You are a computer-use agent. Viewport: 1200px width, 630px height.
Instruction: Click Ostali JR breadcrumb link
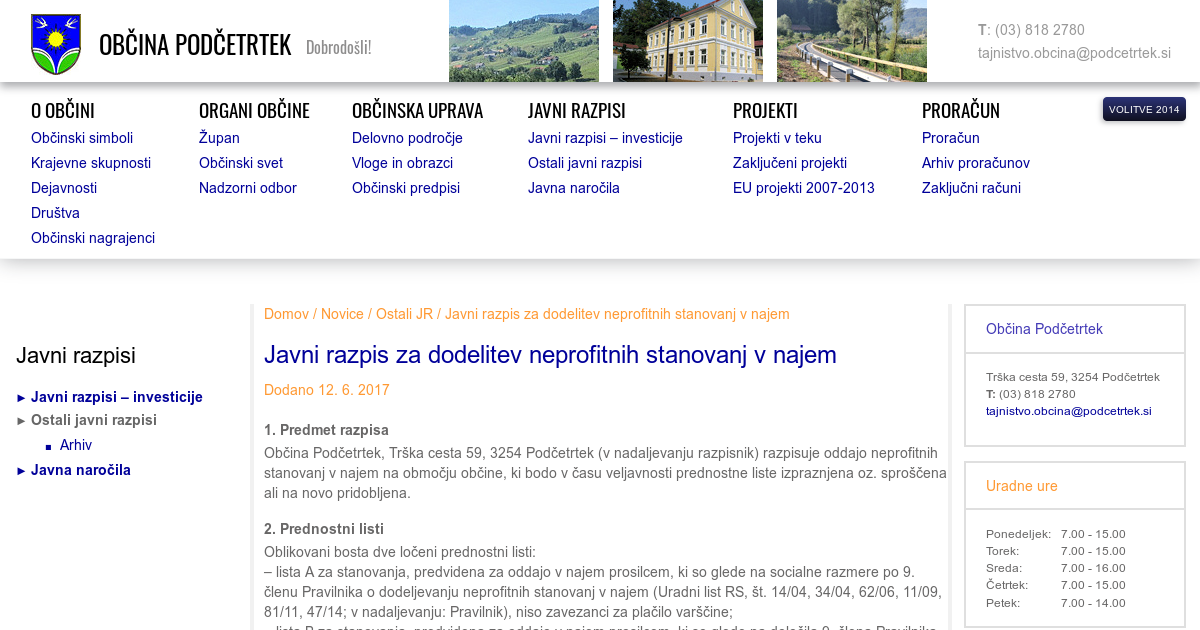[x=404, y=314]
